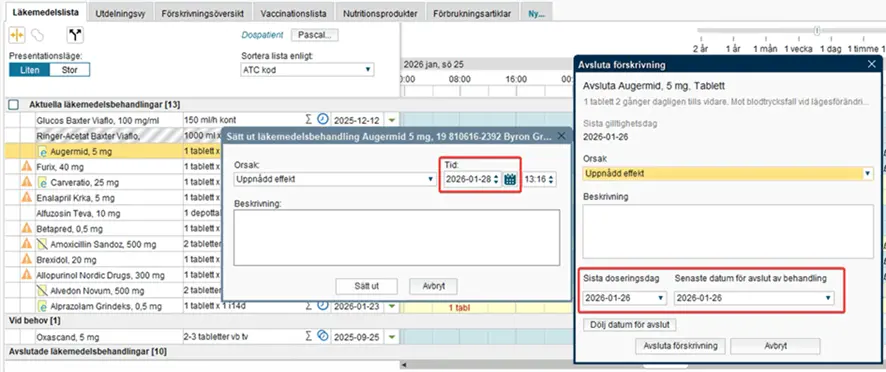Expand the green arrow menu in Oxascand row

coord(392,337)
